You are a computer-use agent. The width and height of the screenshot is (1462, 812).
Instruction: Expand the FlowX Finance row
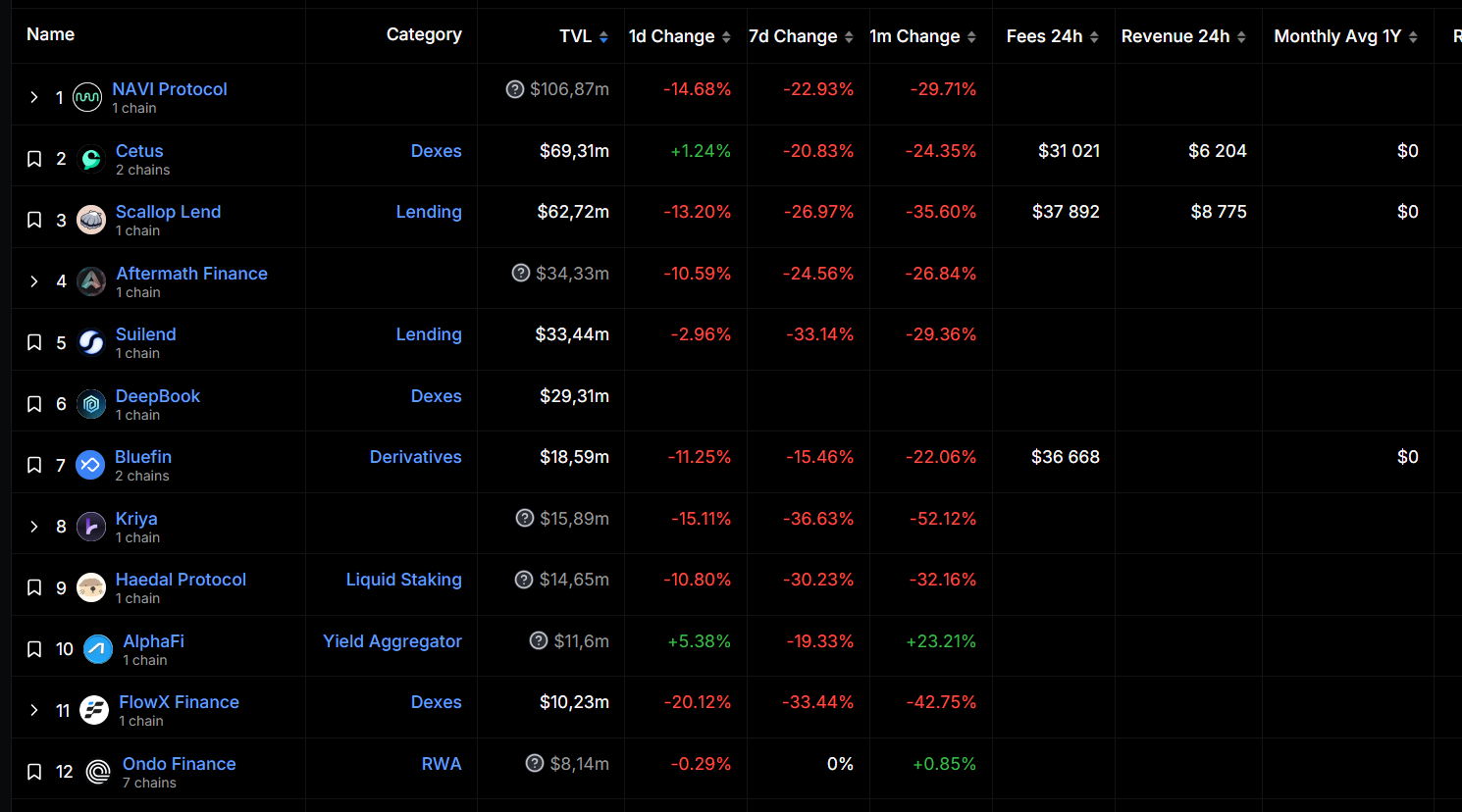[34, 710]
